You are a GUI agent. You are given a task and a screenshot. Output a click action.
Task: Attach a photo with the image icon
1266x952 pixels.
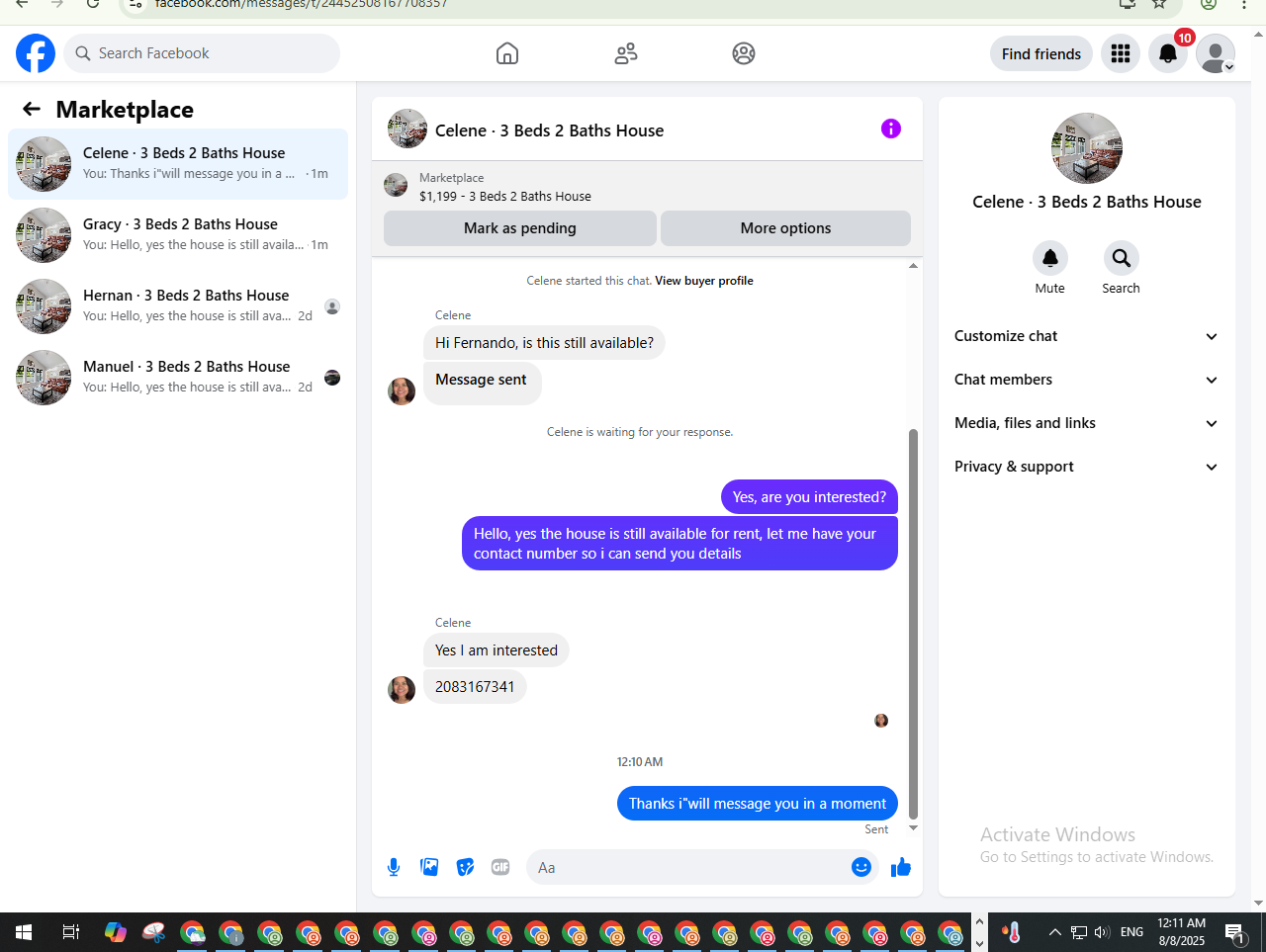(x=429, y=867)
